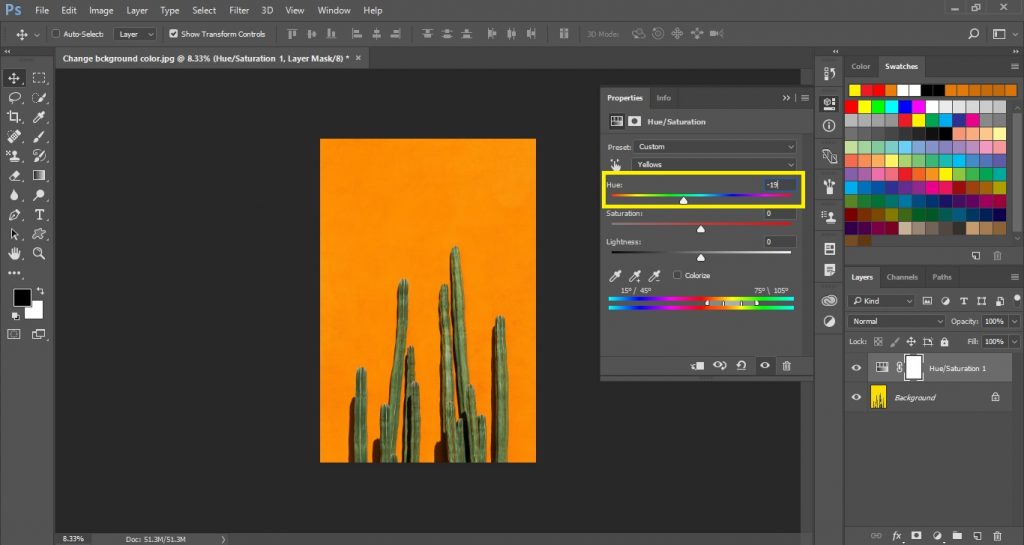Open the Kind filter dropdown
The image size is (1024, 545).
point(882,301)
